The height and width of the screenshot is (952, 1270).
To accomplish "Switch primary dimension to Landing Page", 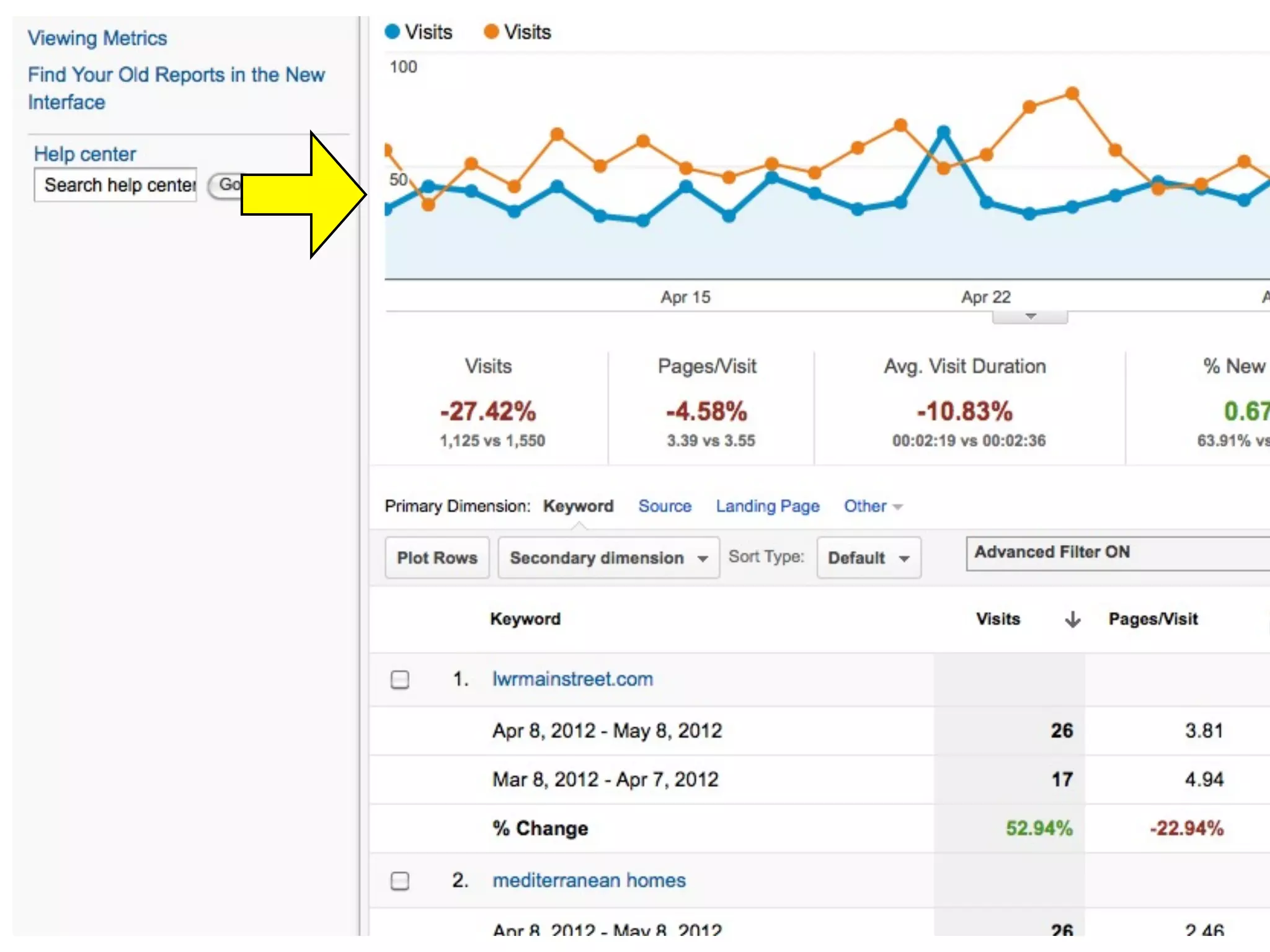I will click(767, 506).
